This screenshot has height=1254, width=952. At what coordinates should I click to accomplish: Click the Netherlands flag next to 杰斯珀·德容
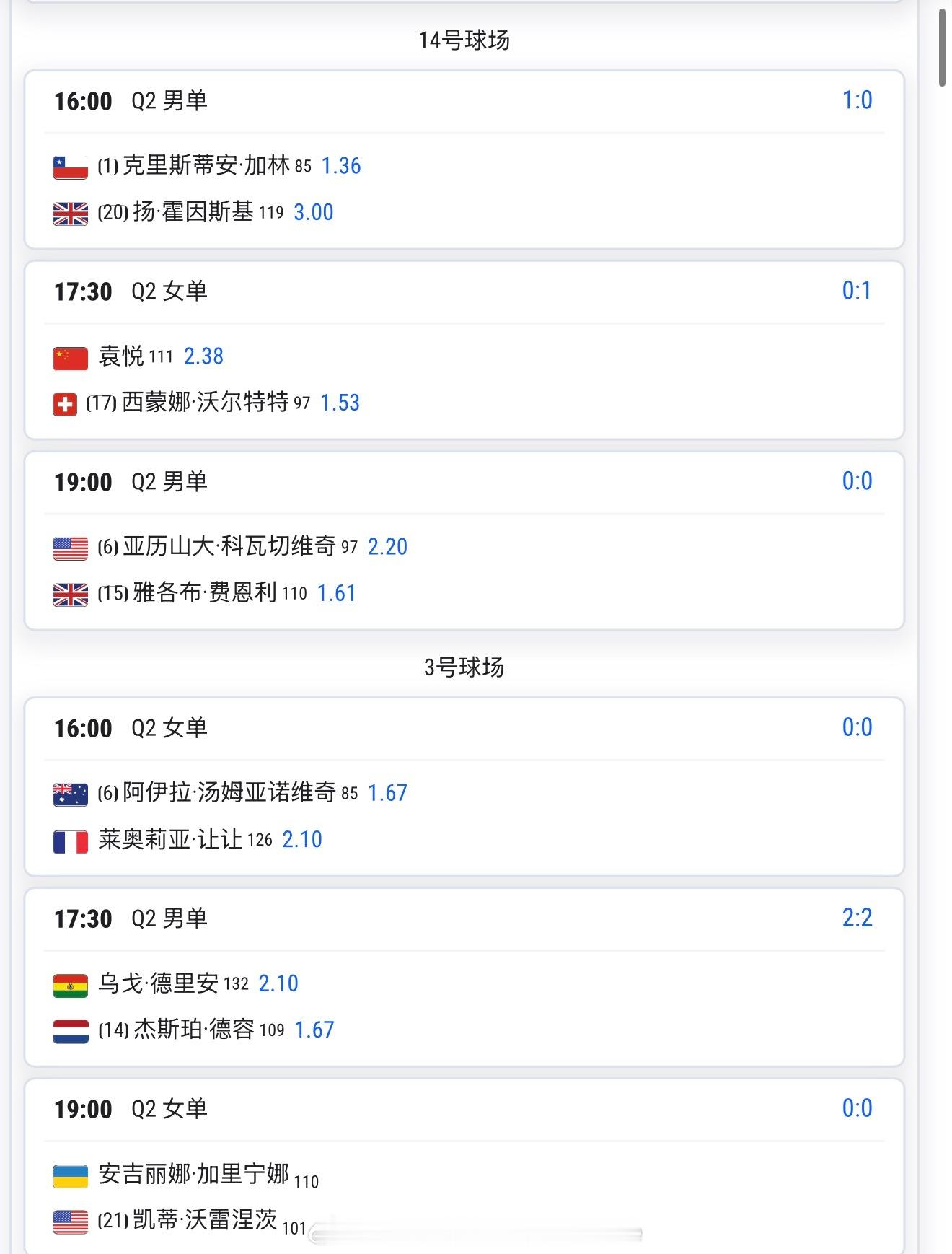tap(71, 1031)
